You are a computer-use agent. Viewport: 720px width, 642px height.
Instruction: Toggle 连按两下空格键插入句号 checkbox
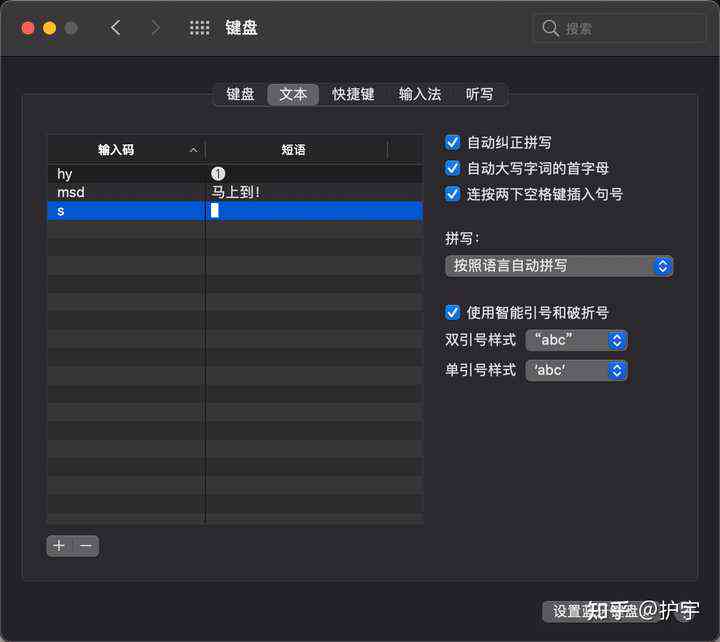(x=452, y=194)
